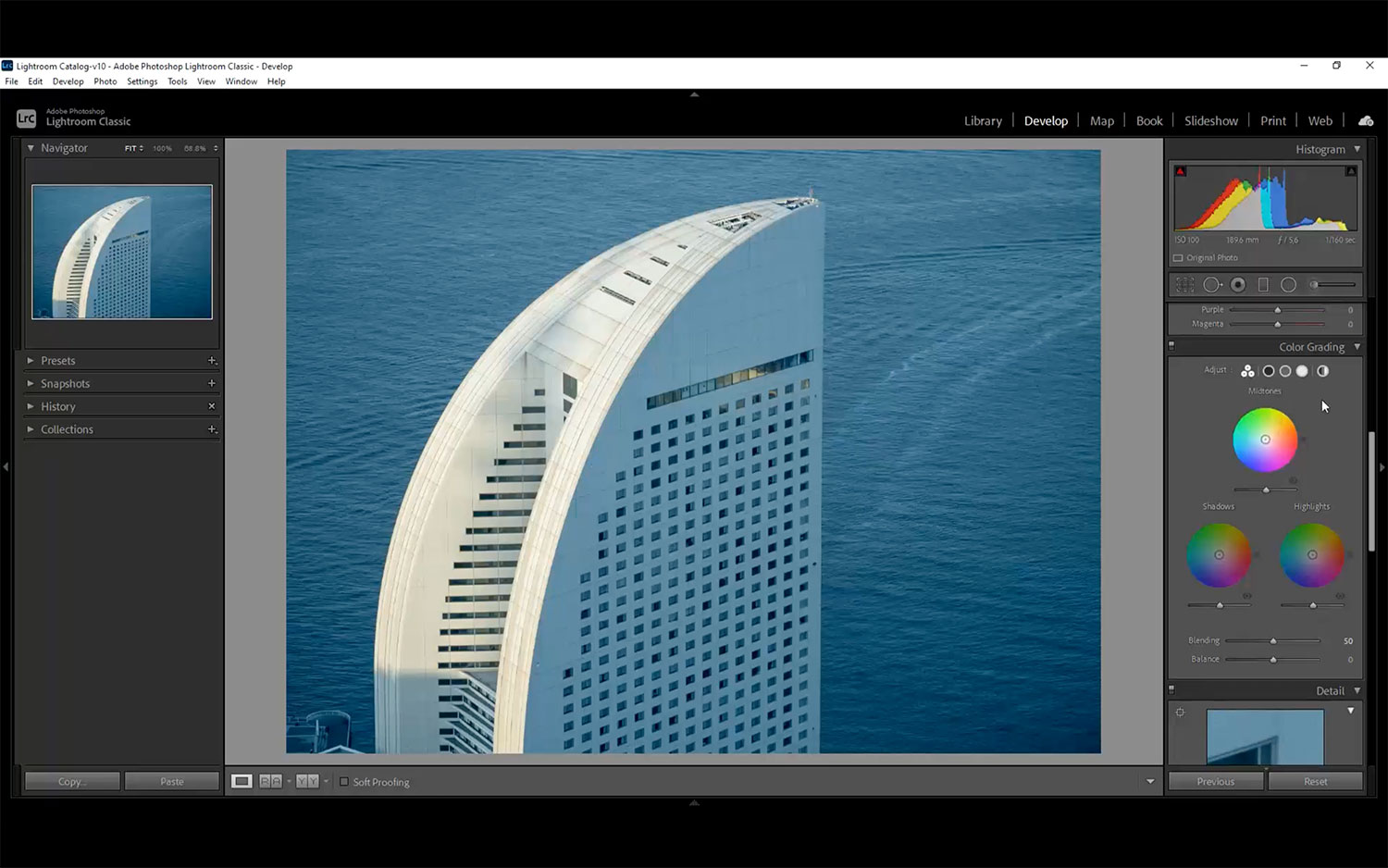The width and height of the screenshot is (1388, 868).
Task: Select the Red Eye Correction tool
Action: [x=1238, y=285]
